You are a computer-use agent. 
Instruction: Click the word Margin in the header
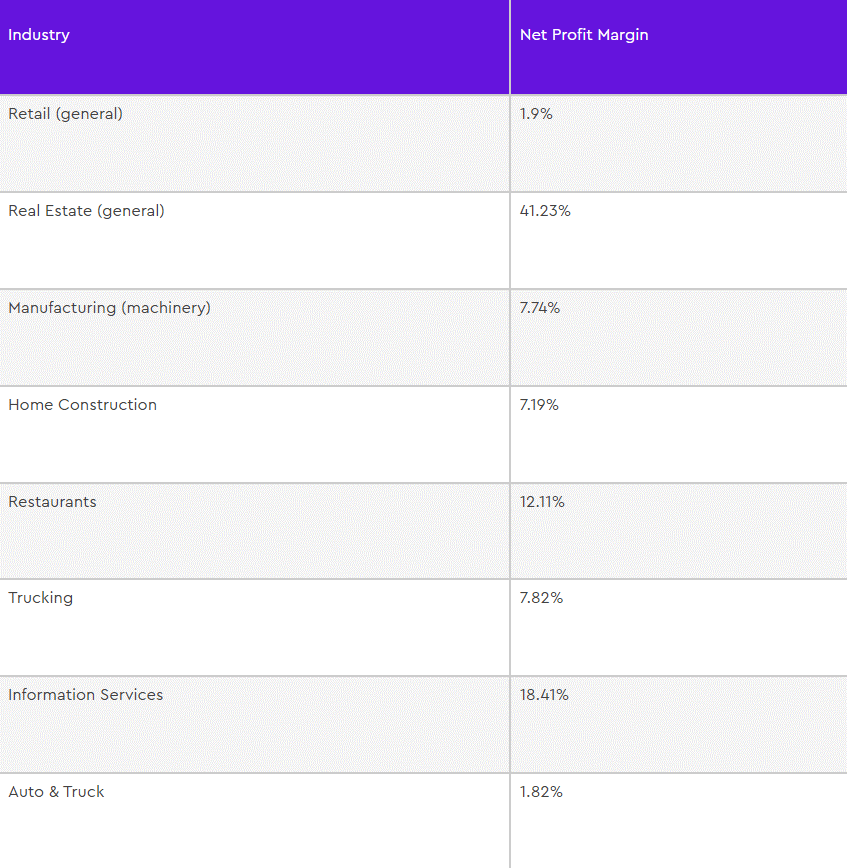pyautogui.click(x=623, y=35)
